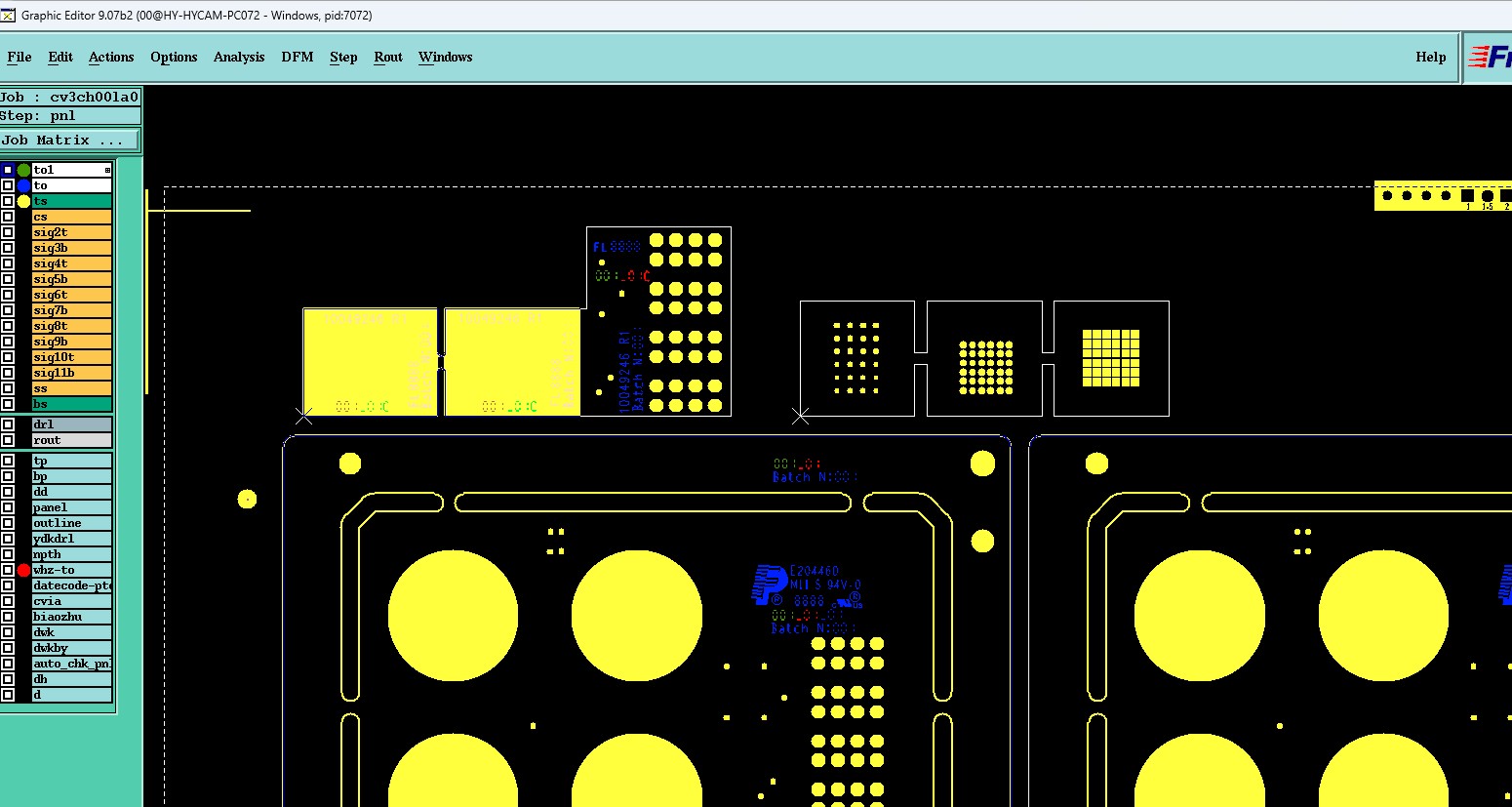Select the sig3b layer name
This screenshot has width=1512, height=807.
tap(72, 248)
